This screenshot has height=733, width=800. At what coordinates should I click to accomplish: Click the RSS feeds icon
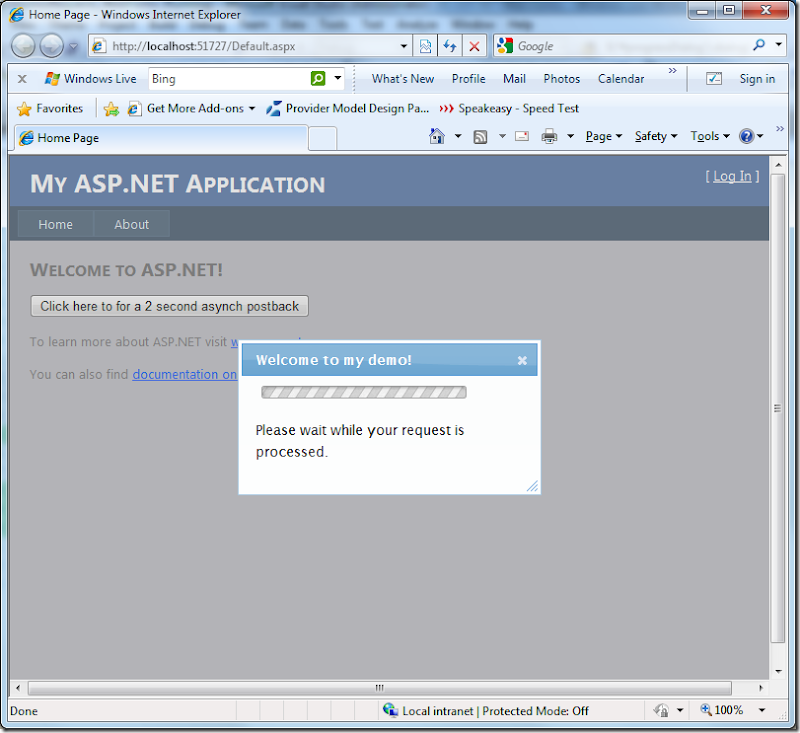tap(481, 137)
